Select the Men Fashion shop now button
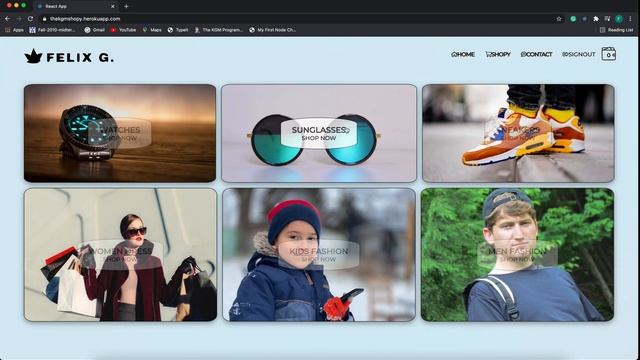The width and height of the screenshot is (640, 360). 517,255
